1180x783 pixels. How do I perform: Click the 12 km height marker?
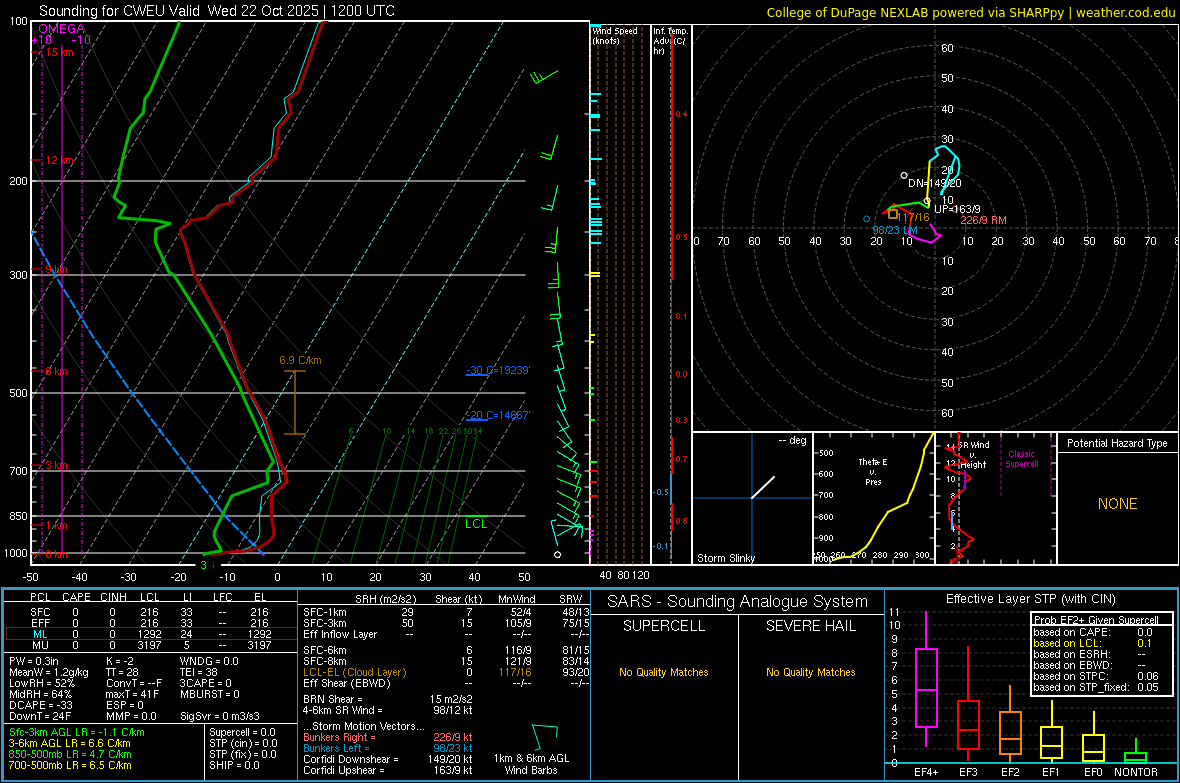click(59, 160)
